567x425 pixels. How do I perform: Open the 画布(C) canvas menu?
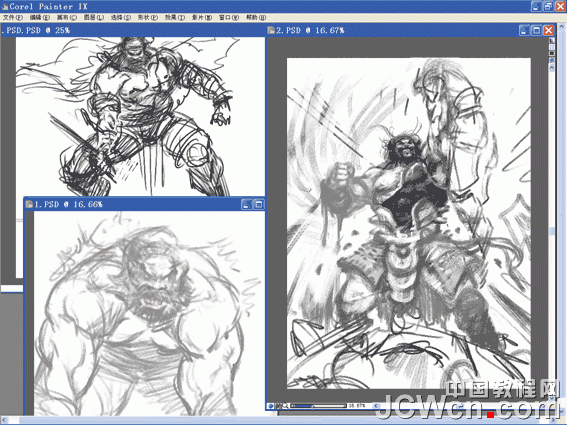tap(67, 17)
